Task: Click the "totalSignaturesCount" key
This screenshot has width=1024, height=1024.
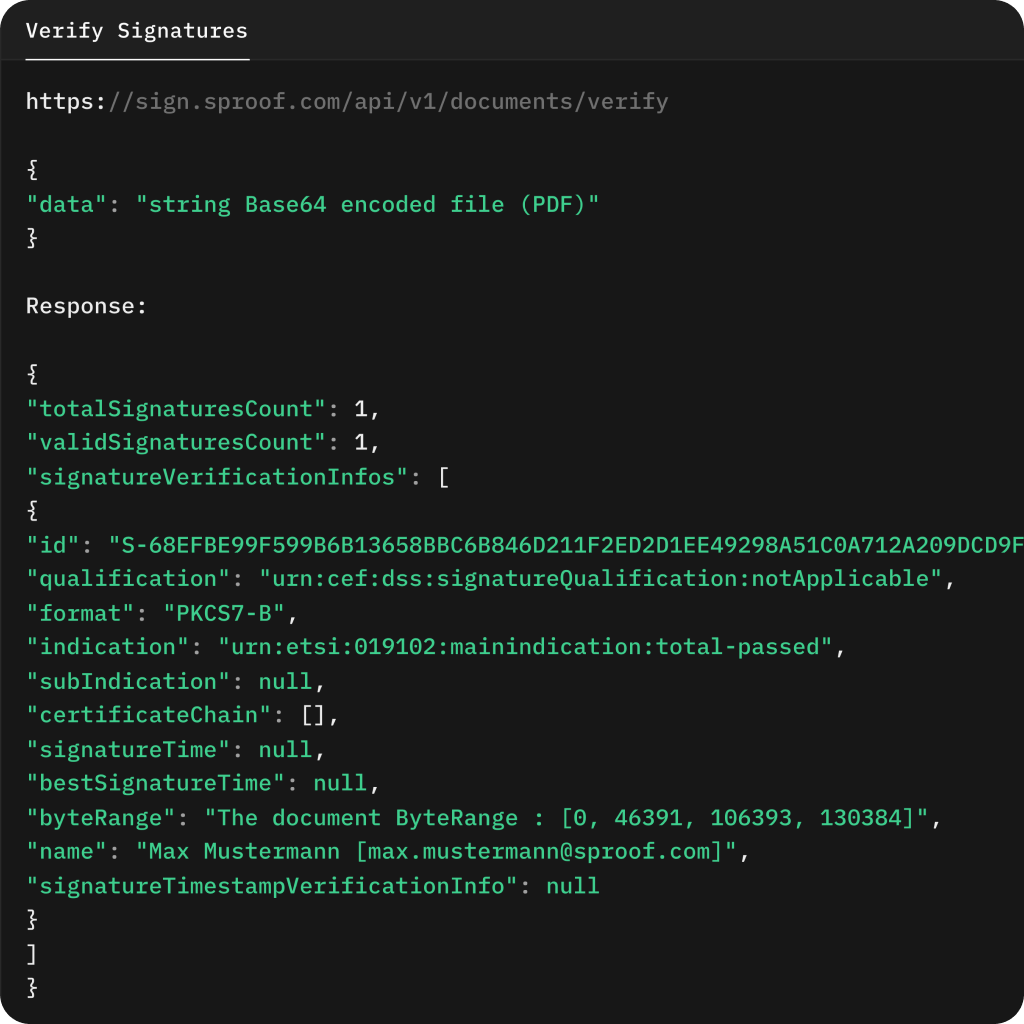Action: (176, 409)
